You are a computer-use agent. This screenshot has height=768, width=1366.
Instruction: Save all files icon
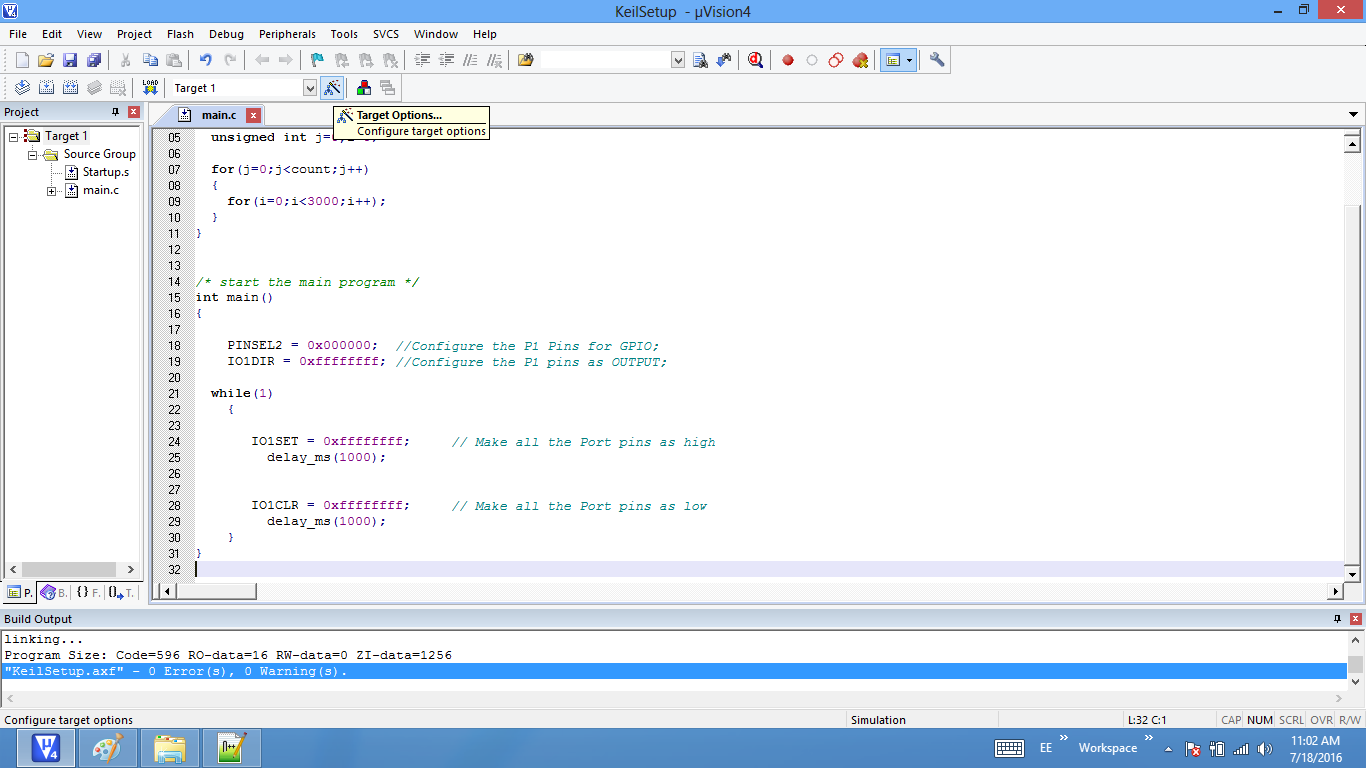[x=94, y=60]
